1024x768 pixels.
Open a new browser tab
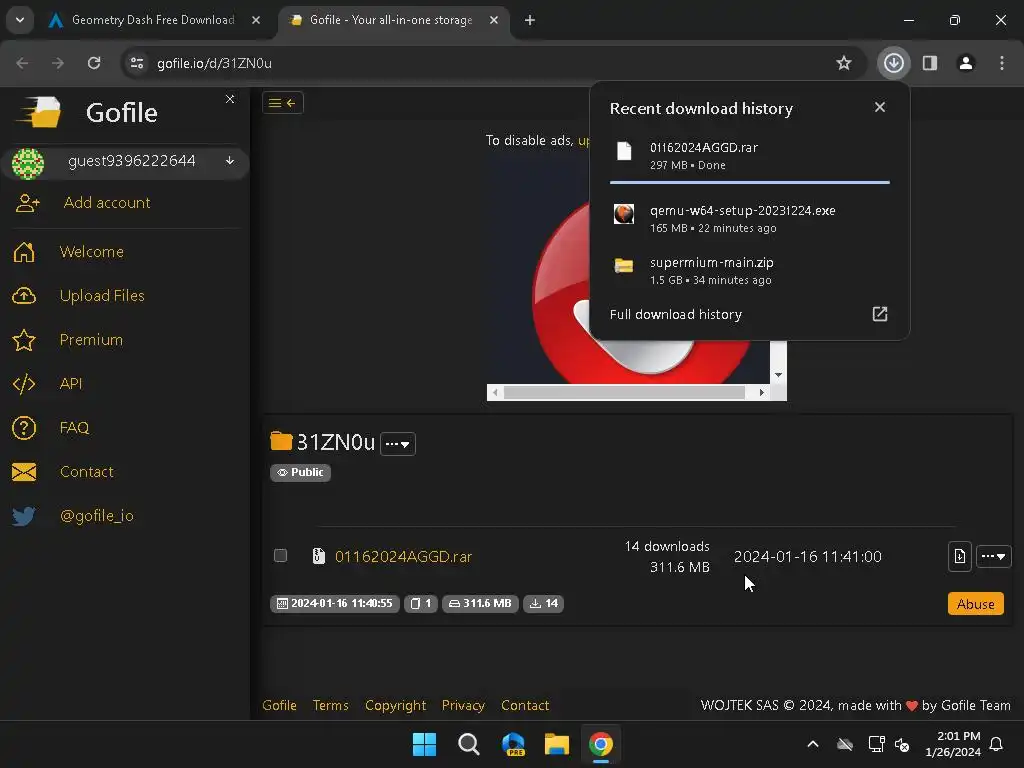click(530, 20)
